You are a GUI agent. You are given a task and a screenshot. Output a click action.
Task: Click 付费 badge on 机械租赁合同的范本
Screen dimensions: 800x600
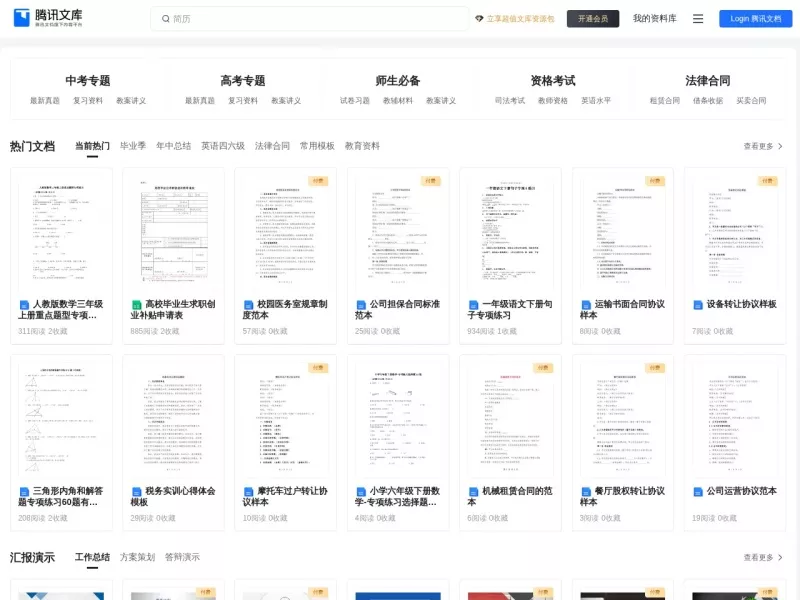click(543, 367)
